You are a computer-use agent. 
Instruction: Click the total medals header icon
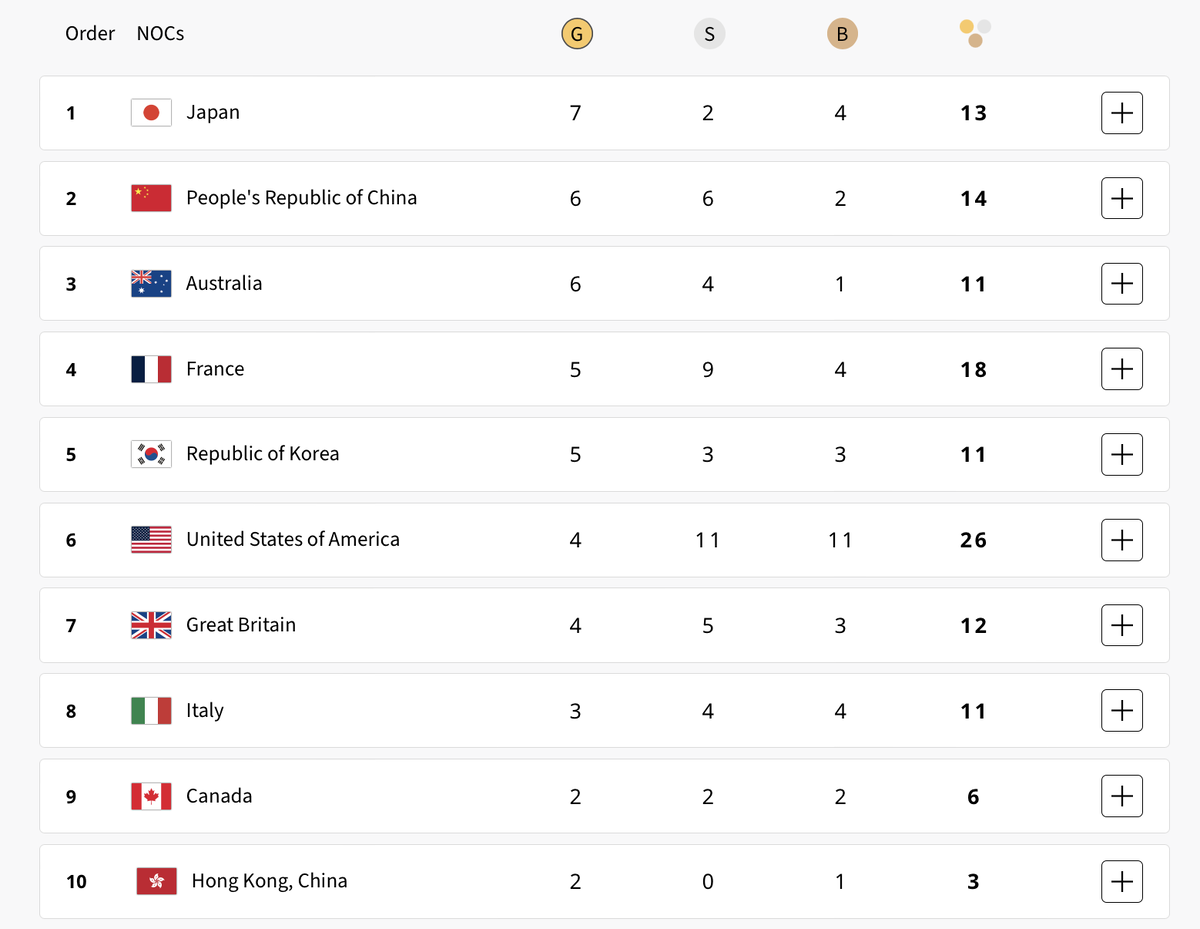[975, 33]
